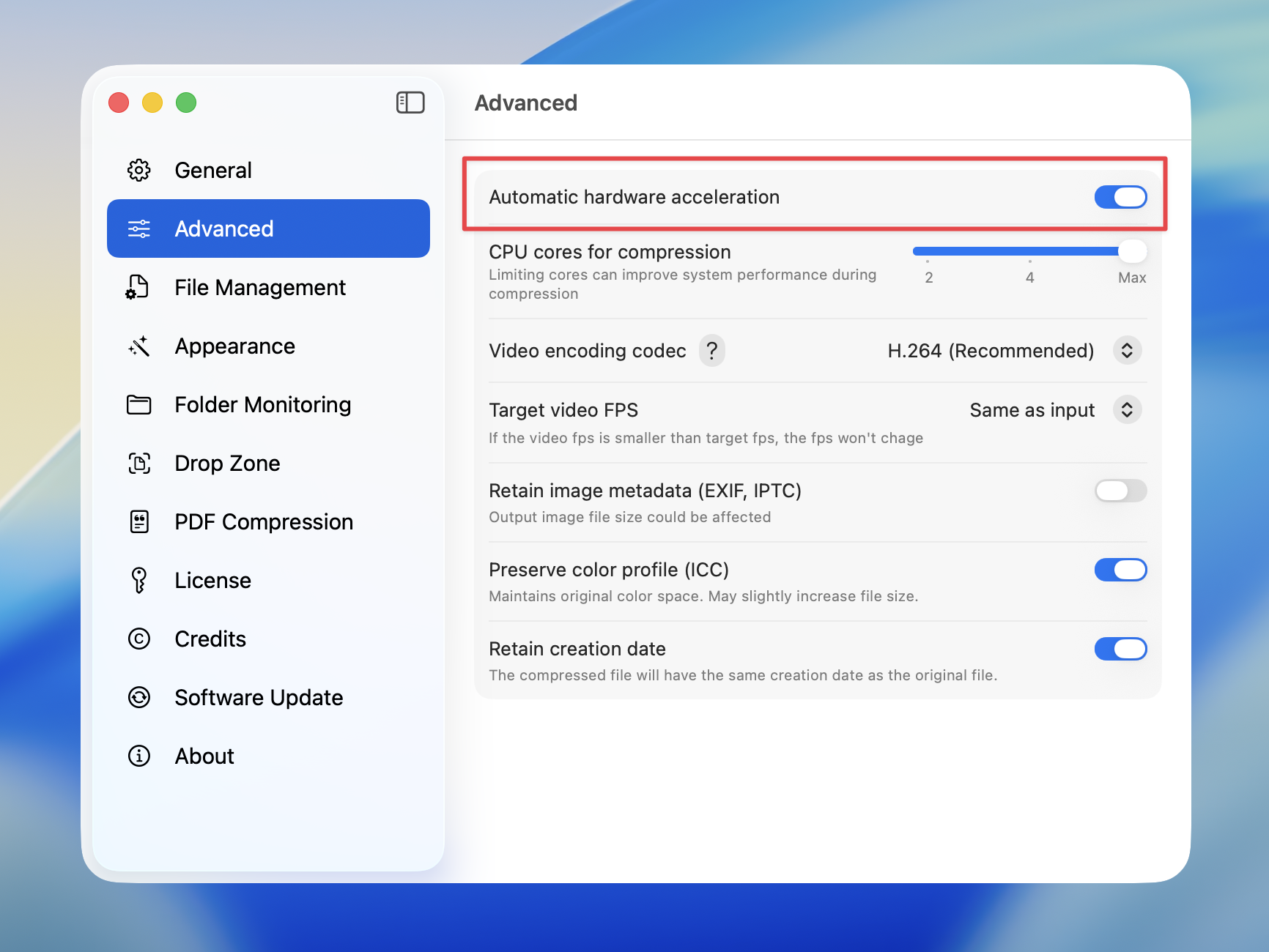Select the Appearance magic wand icon
The height and width of the screenshot is (952, 1269).
[x=139, y=346]
